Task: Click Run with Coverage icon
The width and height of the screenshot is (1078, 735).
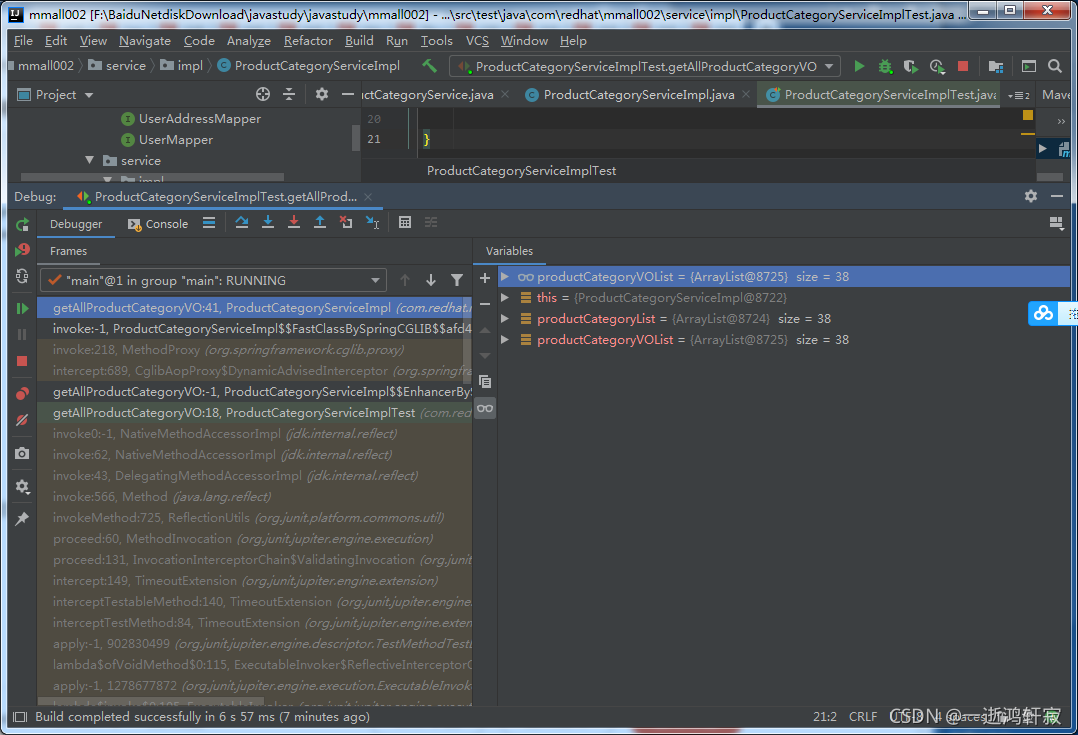Action: point(910,66)
